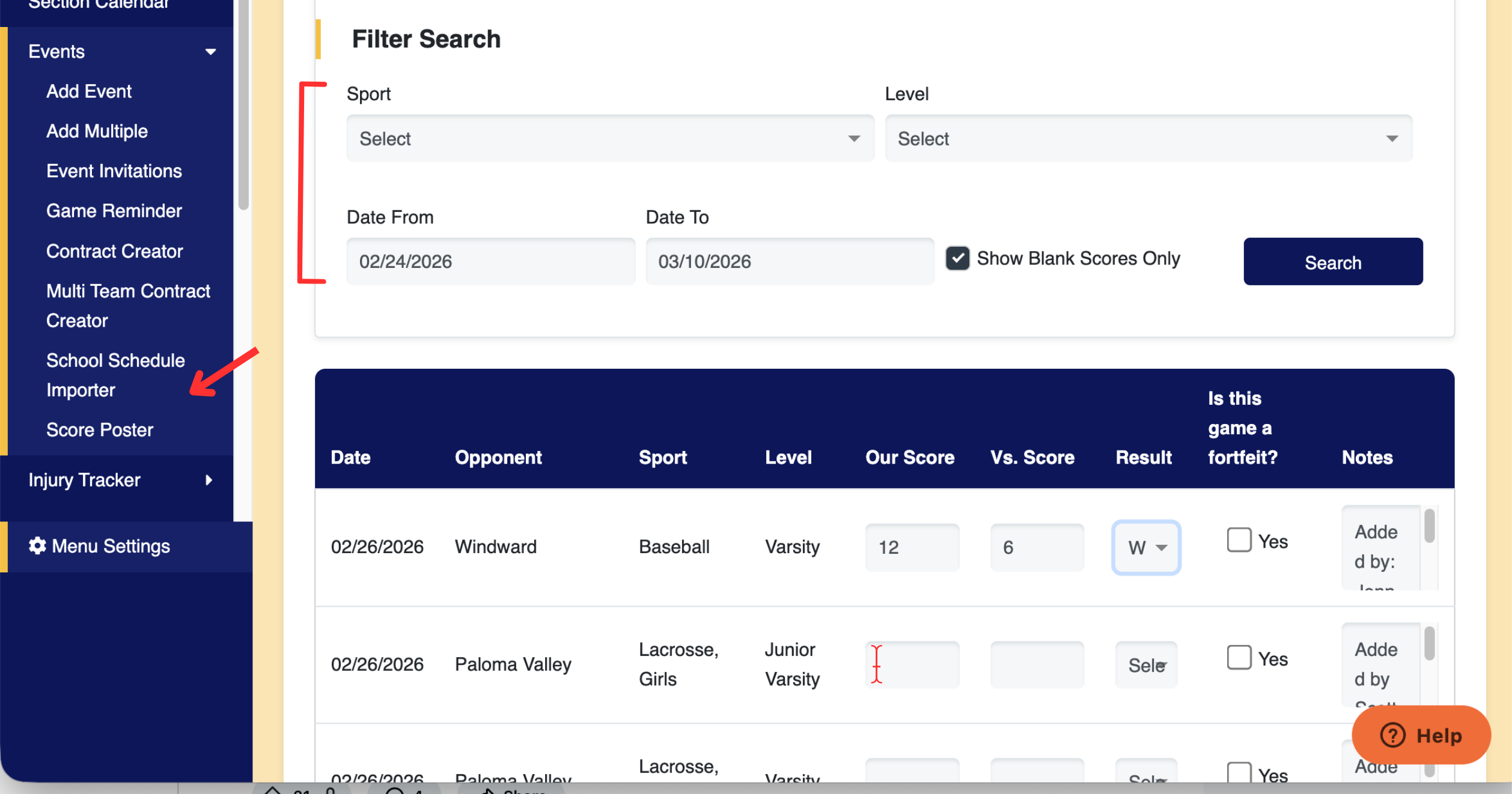This screenshot has width=1512, height=794.
Task: Open Result dropdown for Paloma Valley JV row
Action: [1146, 665]
